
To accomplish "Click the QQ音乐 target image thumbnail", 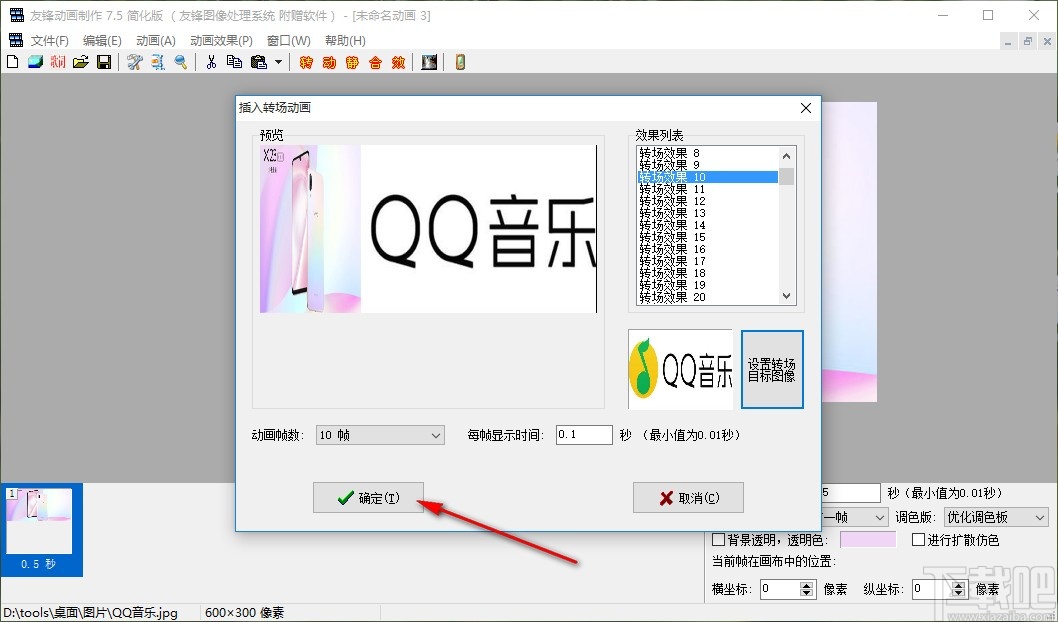I will 680,369.
